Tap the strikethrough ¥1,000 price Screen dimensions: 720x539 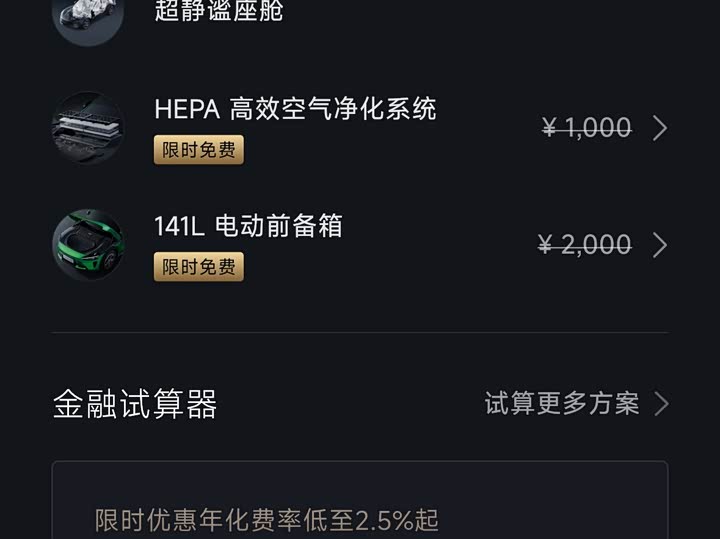click(x=587, y=128)
